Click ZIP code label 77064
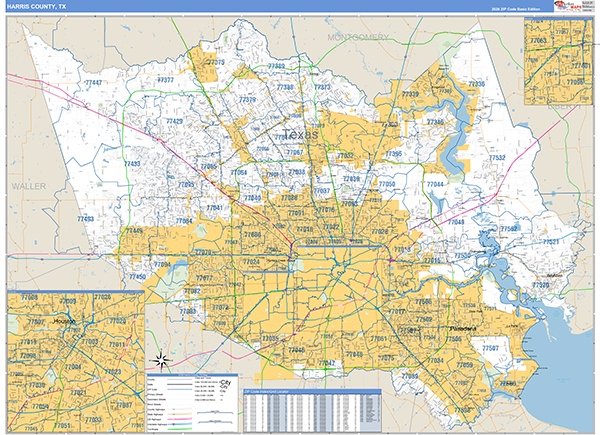The image size is (600, 435). 239,172
